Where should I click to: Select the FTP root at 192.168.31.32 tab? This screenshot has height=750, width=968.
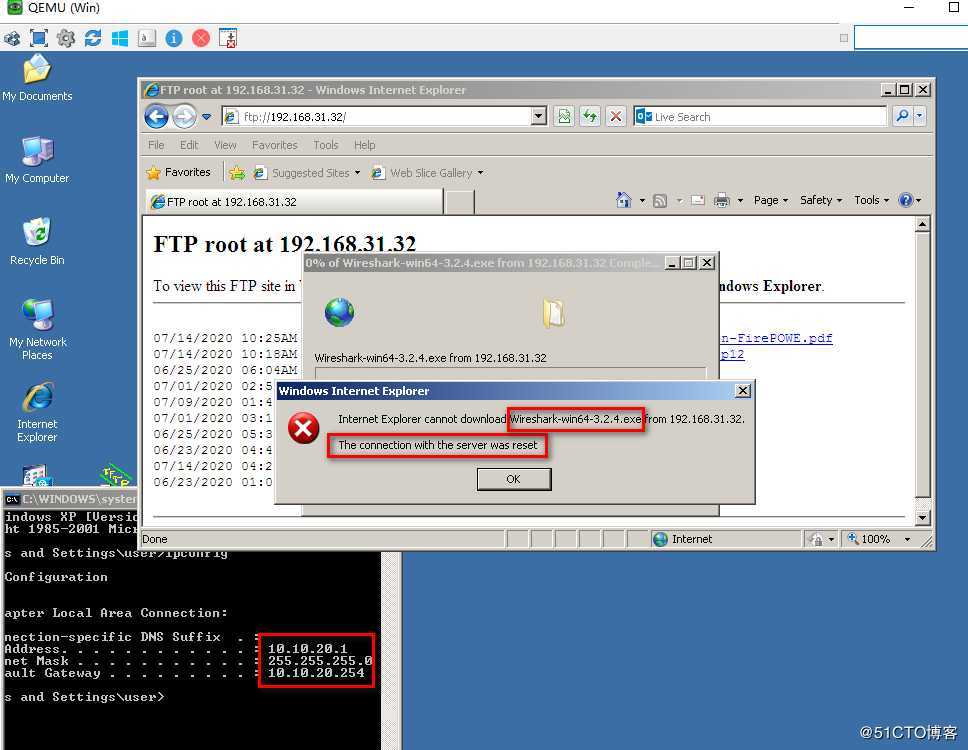tap(294, 202)
